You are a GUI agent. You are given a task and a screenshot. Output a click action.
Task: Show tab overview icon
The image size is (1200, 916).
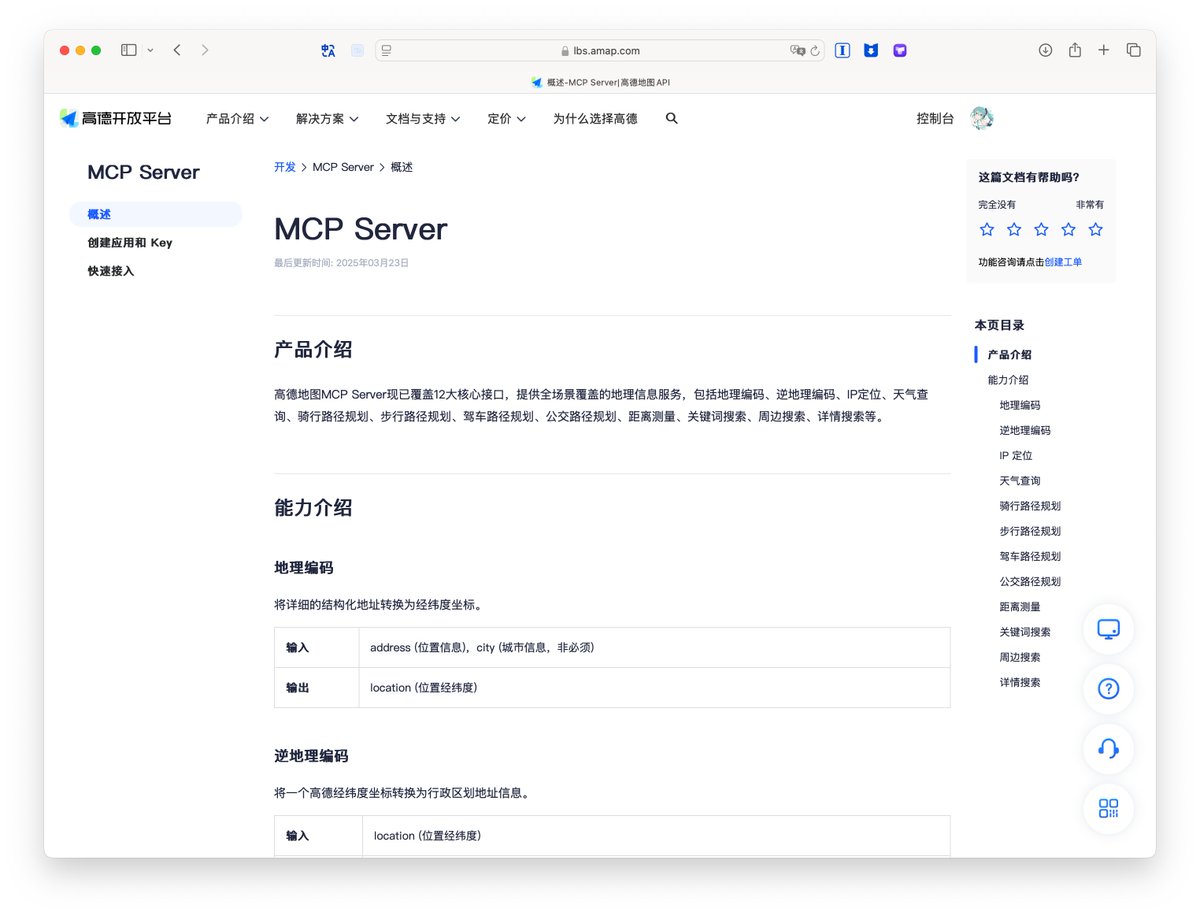[1134, 50]
